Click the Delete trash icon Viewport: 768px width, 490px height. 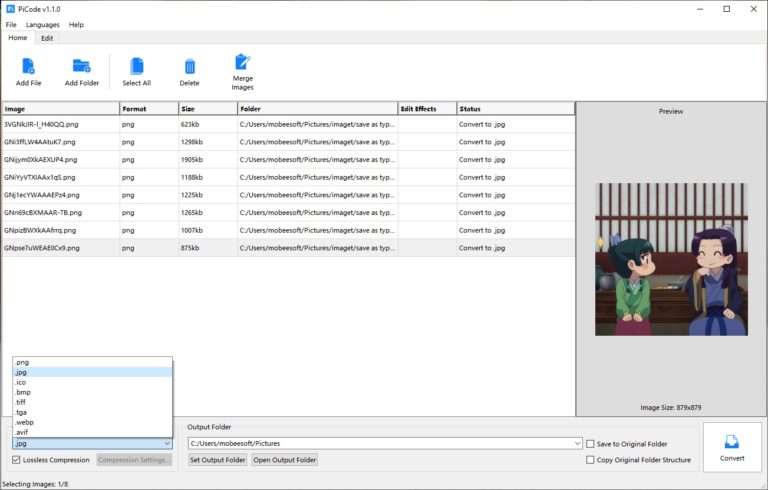189,66
